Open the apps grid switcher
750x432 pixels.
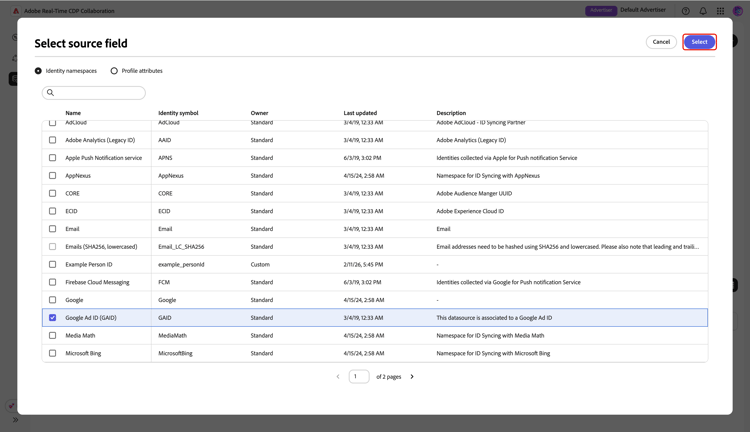(720, 11)
